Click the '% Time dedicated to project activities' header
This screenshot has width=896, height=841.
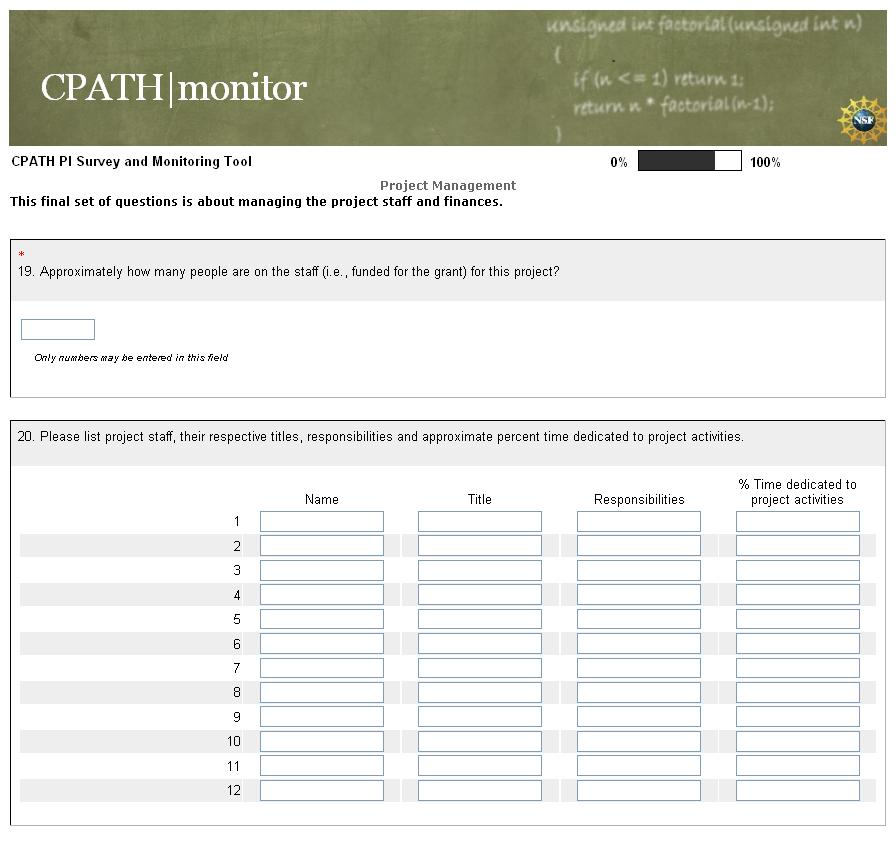point(798,492)
